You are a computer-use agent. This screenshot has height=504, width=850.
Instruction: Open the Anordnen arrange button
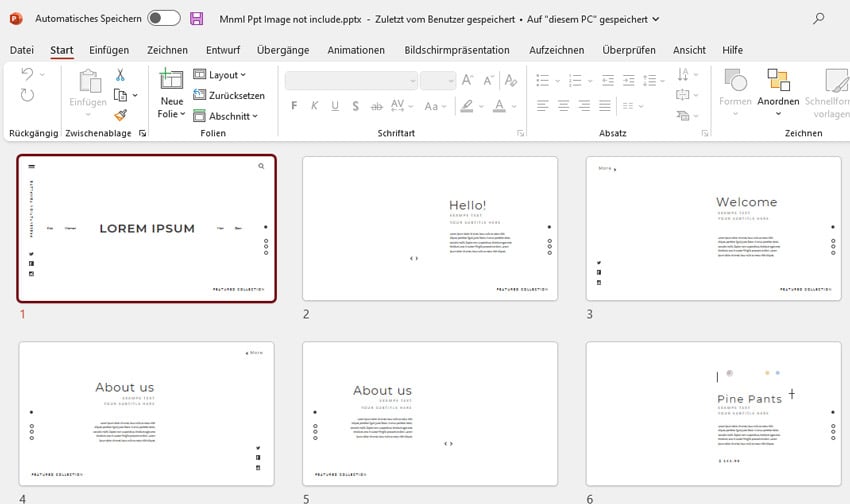778,91
